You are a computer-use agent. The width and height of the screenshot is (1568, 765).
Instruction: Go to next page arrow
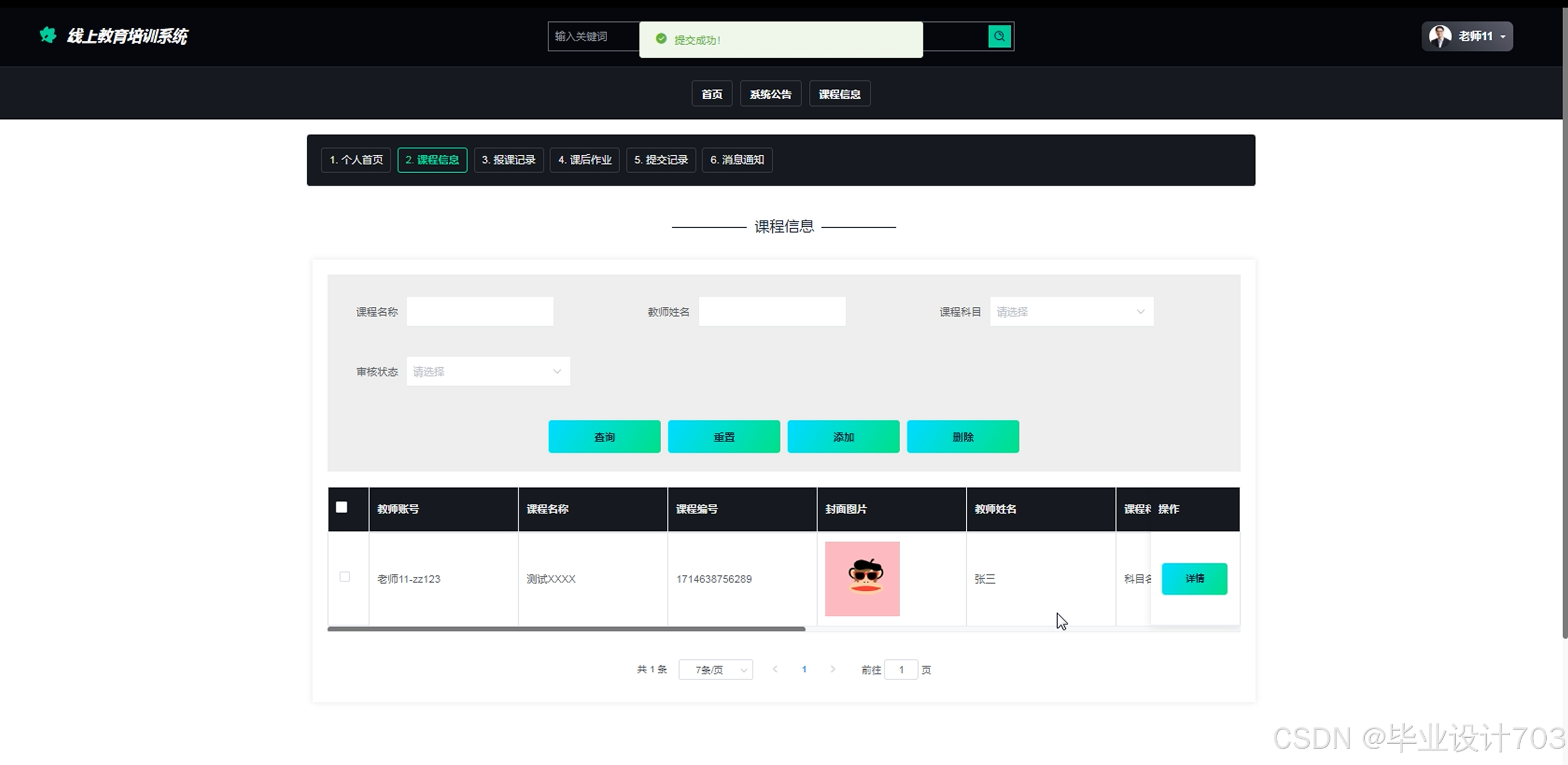[x=833, y=669]
